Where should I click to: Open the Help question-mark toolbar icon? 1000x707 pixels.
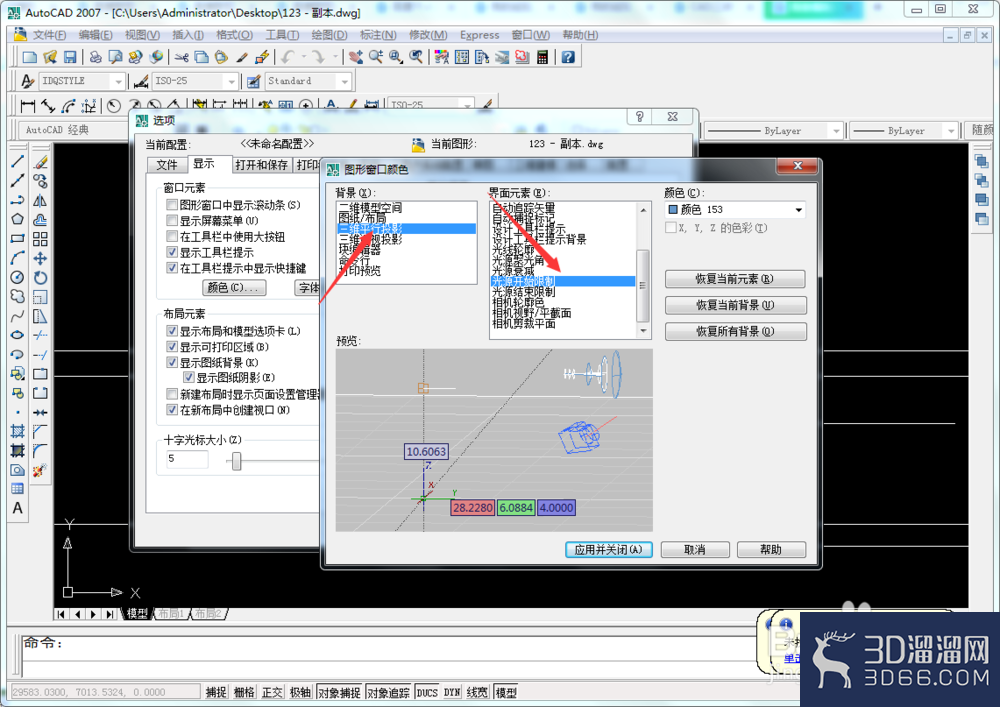(568, 57)
